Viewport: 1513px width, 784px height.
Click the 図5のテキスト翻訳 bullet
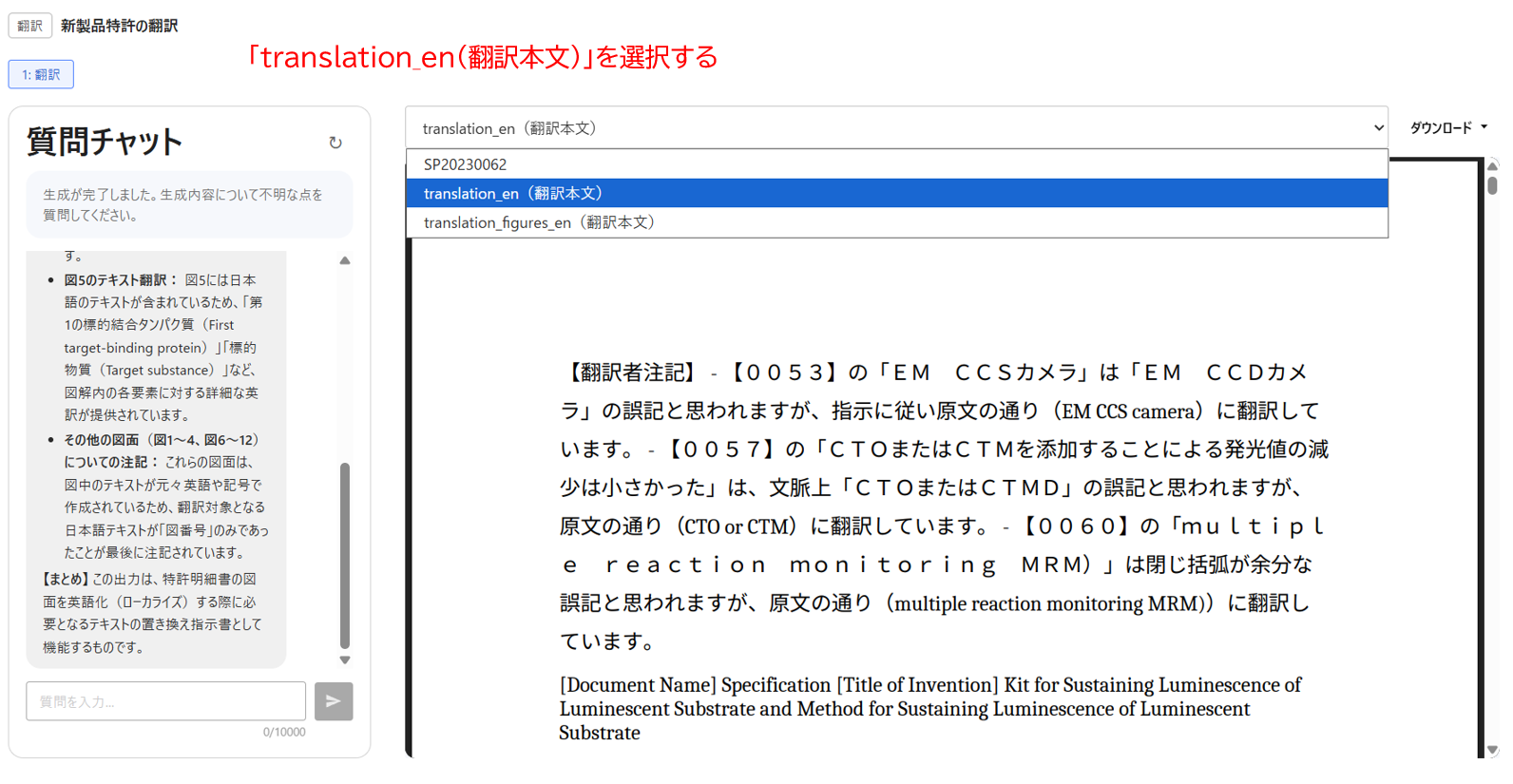(121, 280)
